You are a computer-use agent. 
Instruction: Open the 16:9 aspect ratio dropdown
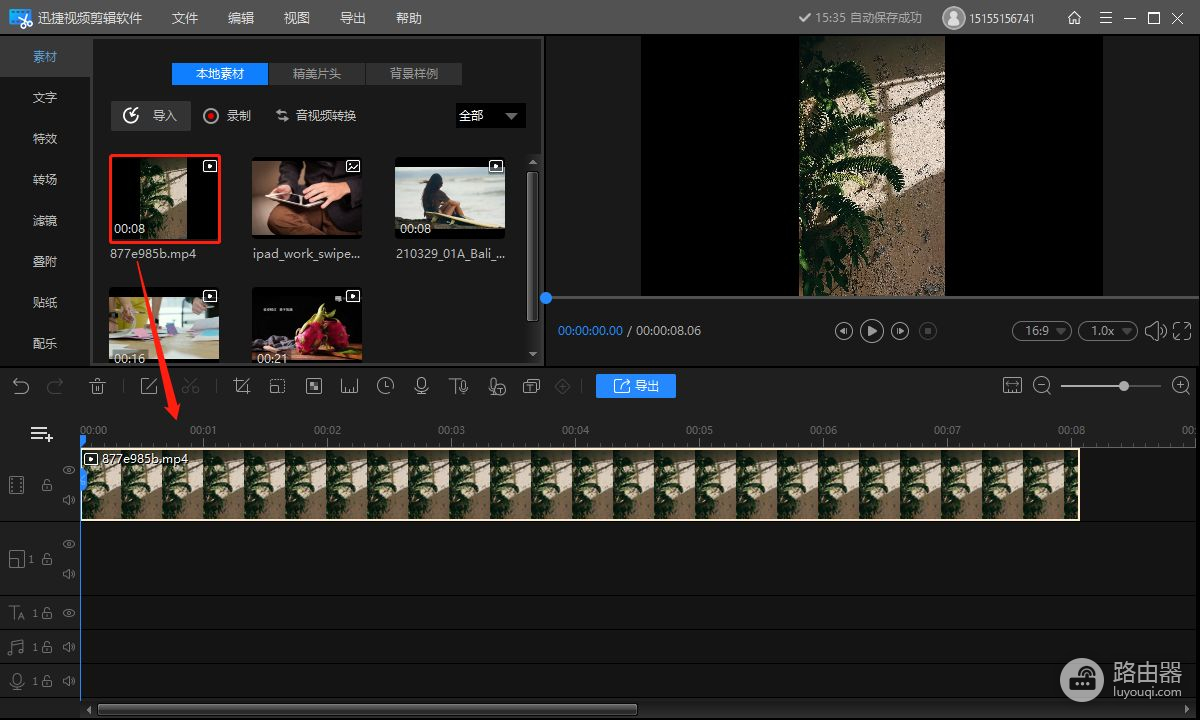click(1041, 330)
